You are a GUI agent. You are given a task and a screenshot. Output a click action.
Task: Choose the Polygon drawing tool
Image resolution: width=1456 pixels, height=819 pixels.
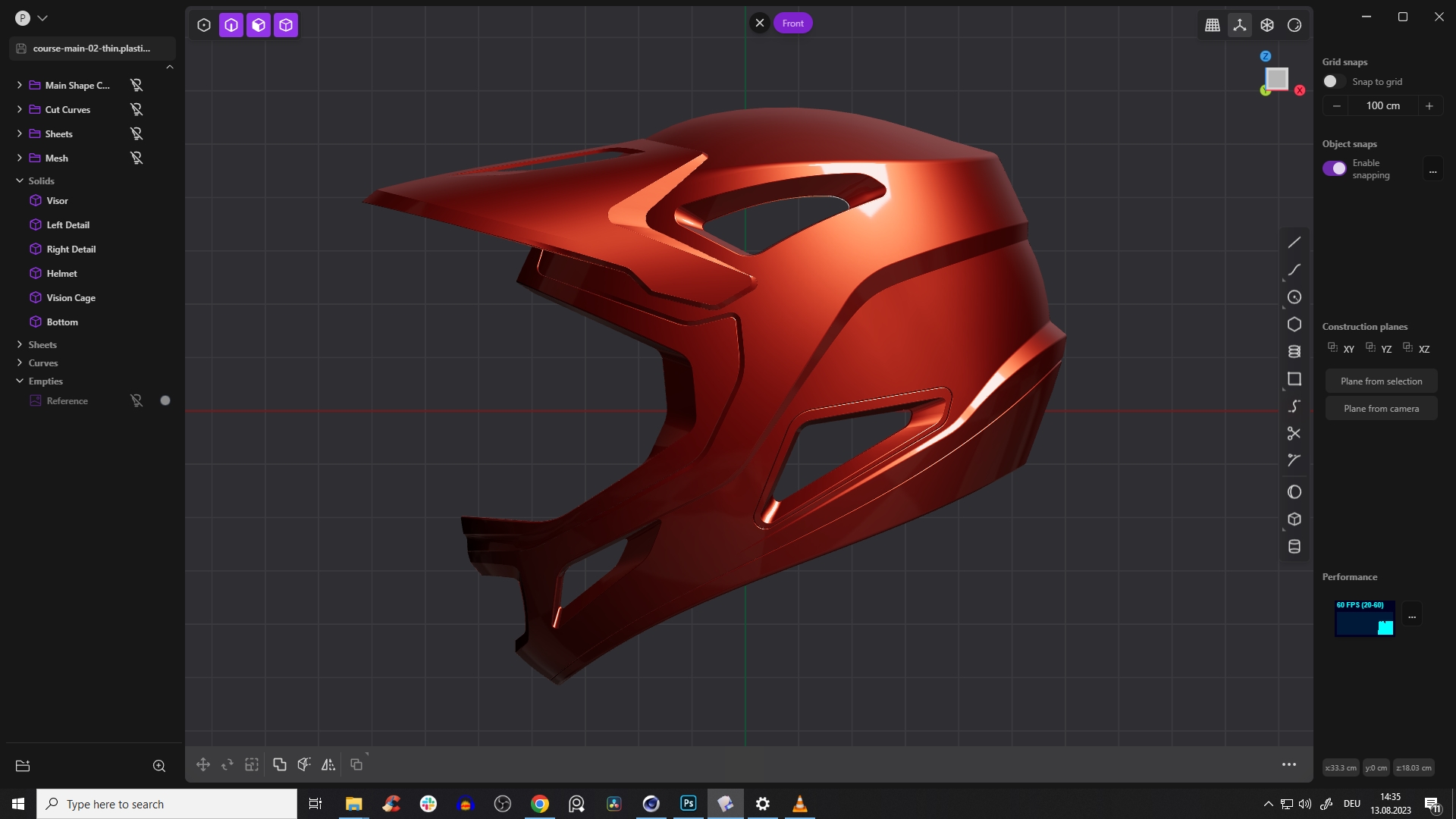pos(1294,324)
